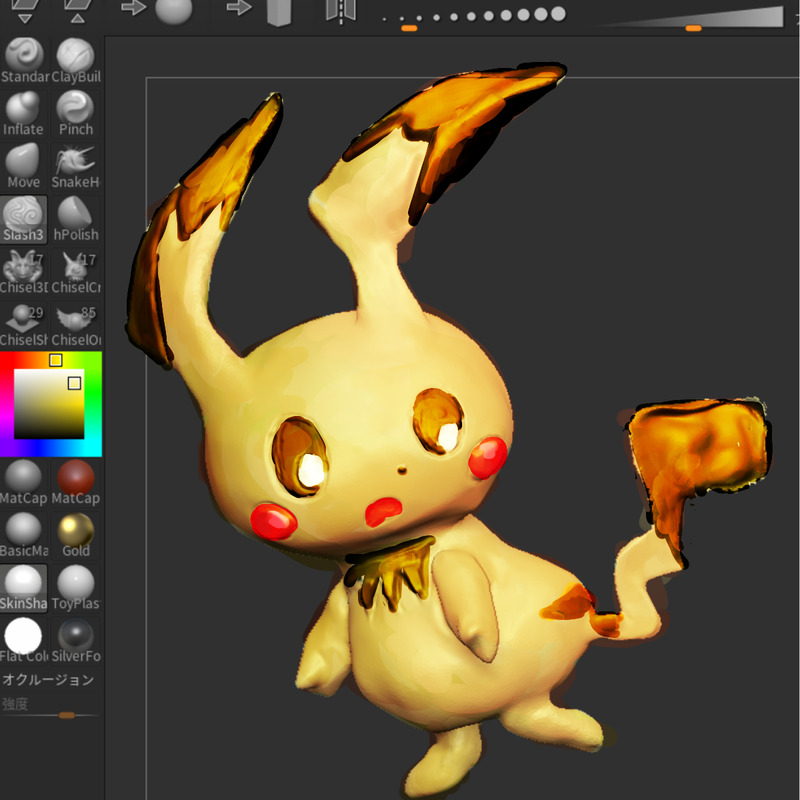Select the Standard brush
Viewport: 800px width, 800px height.
23,61
